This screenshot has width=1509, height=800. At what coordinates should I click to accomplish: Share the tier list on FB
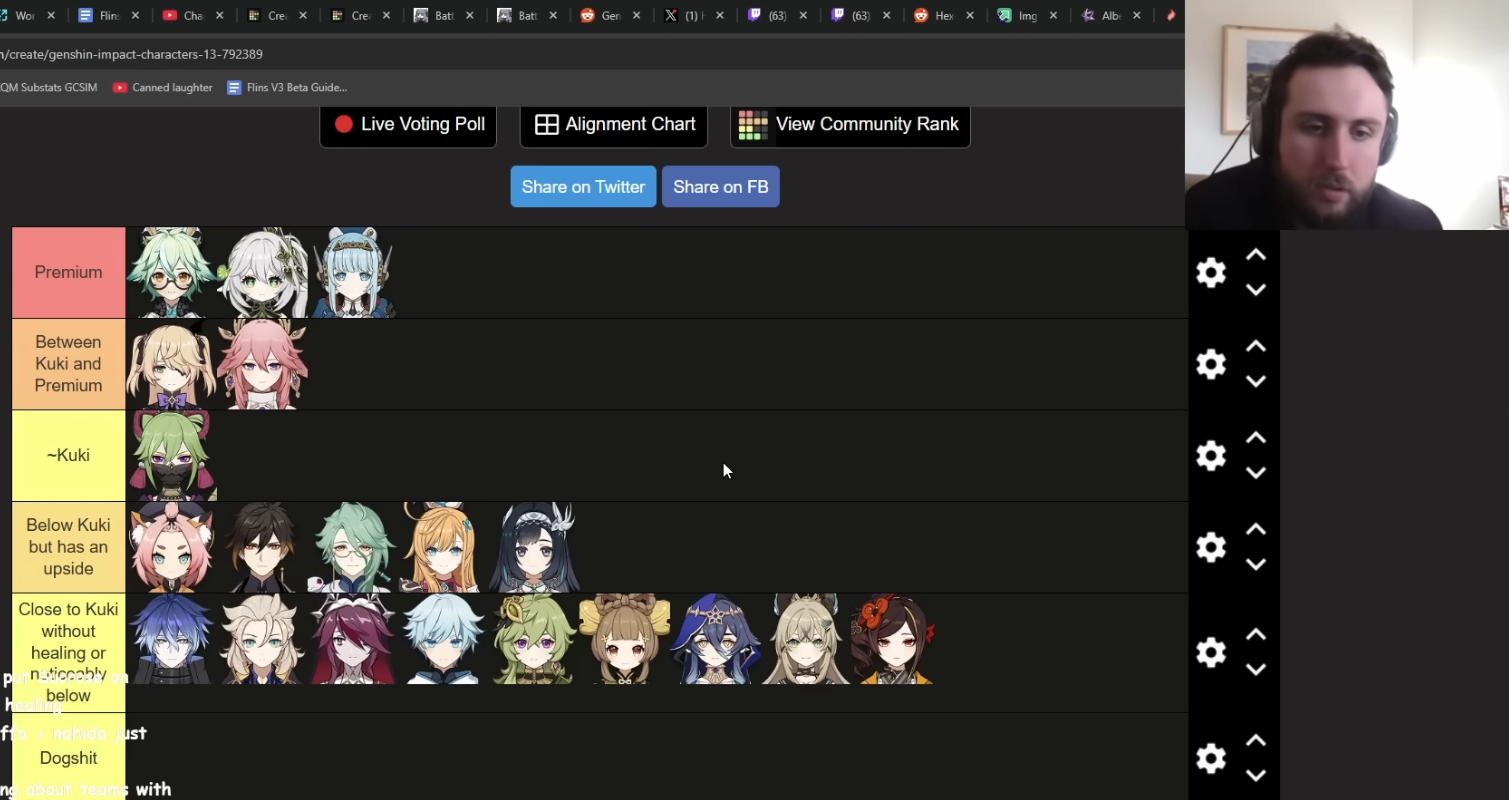721,187
